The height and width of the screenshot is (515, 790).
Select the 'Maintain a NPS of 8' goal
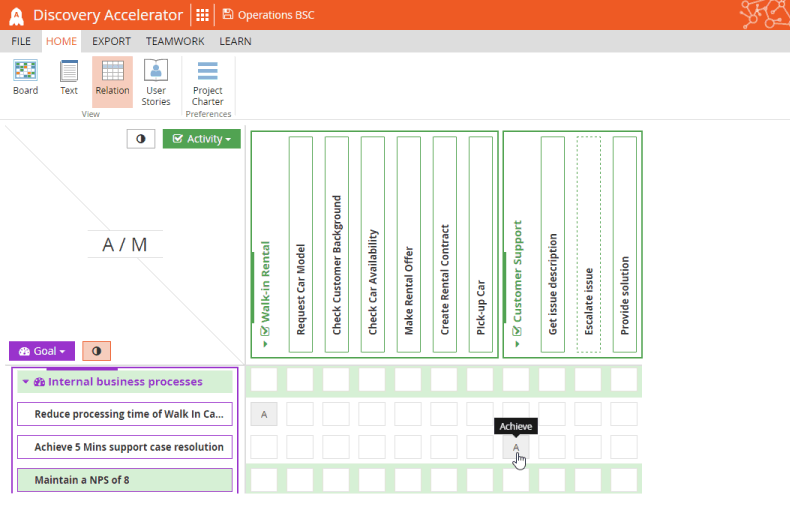click(x=124, y=480)
